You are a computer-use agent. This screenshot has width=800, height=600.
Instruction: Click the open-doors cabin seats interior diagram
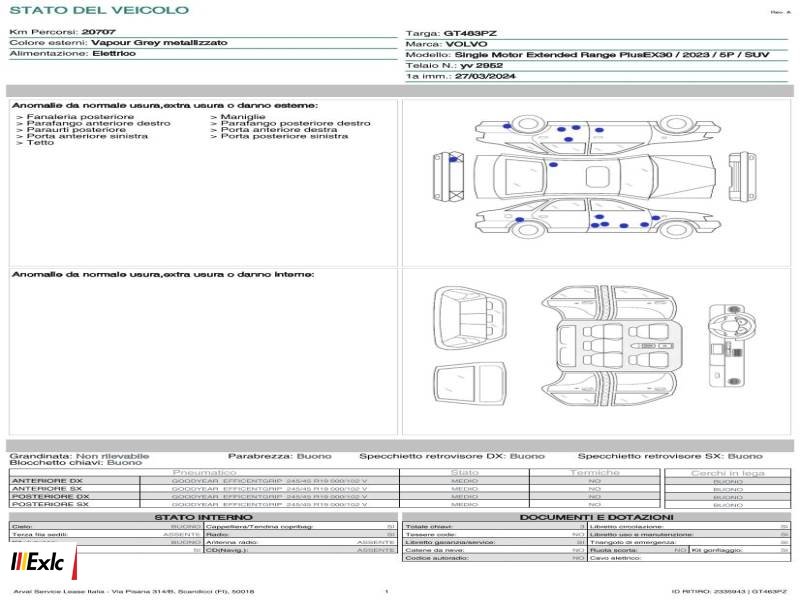click(x=611, y=346)
